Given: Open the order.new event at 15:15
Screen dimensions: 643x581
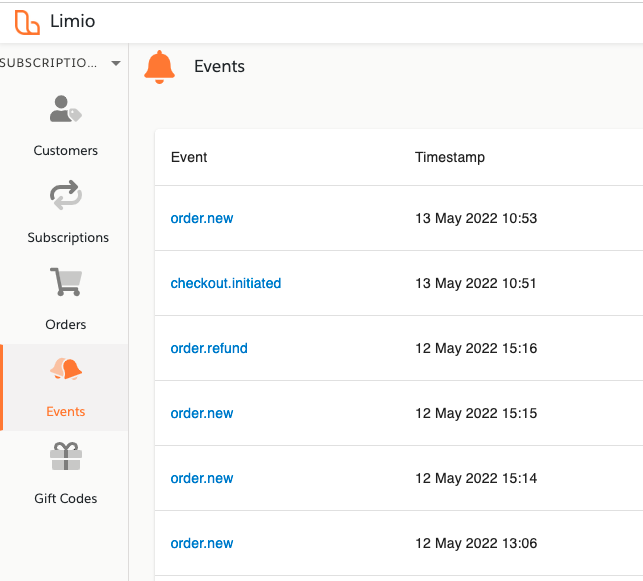Looking at the screenshot, I should pos(202,413).
